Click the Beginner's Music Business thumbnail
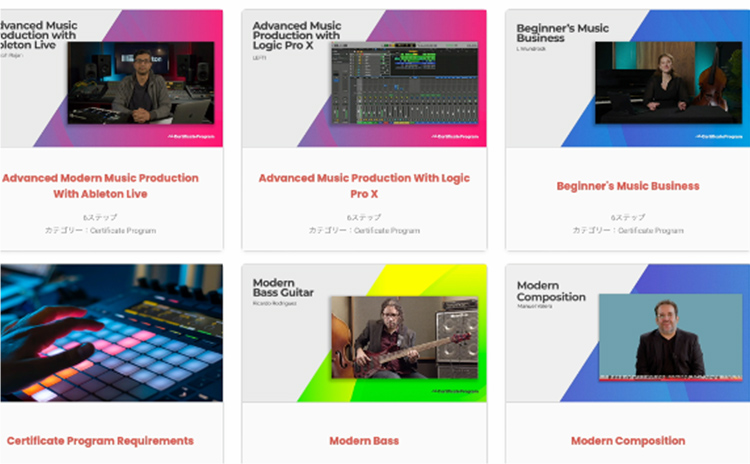Screen dimensions: 750x464 pos(628,78)
